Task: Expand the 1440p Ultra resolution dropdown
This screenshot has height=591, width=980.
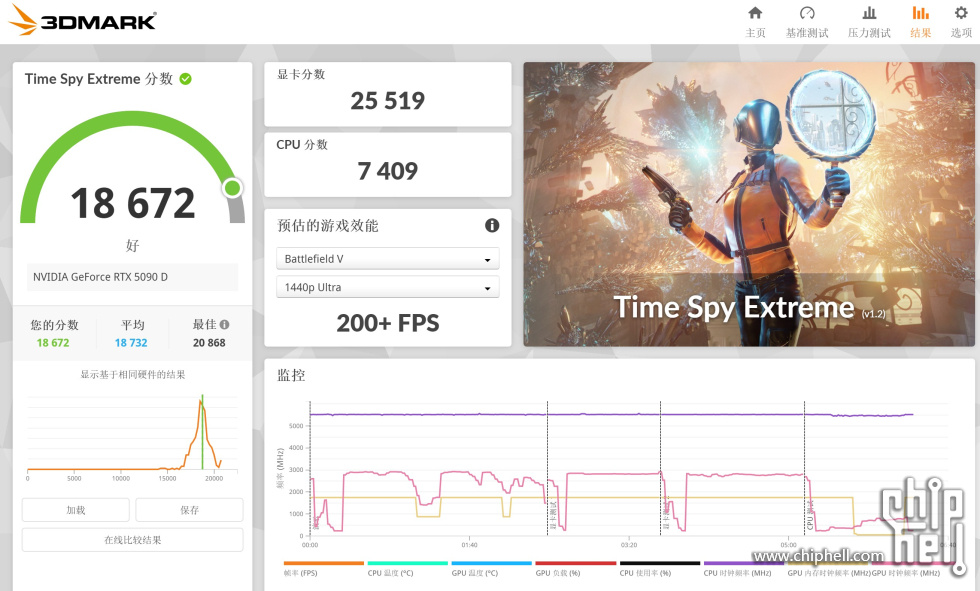Action: coord(388,287)
